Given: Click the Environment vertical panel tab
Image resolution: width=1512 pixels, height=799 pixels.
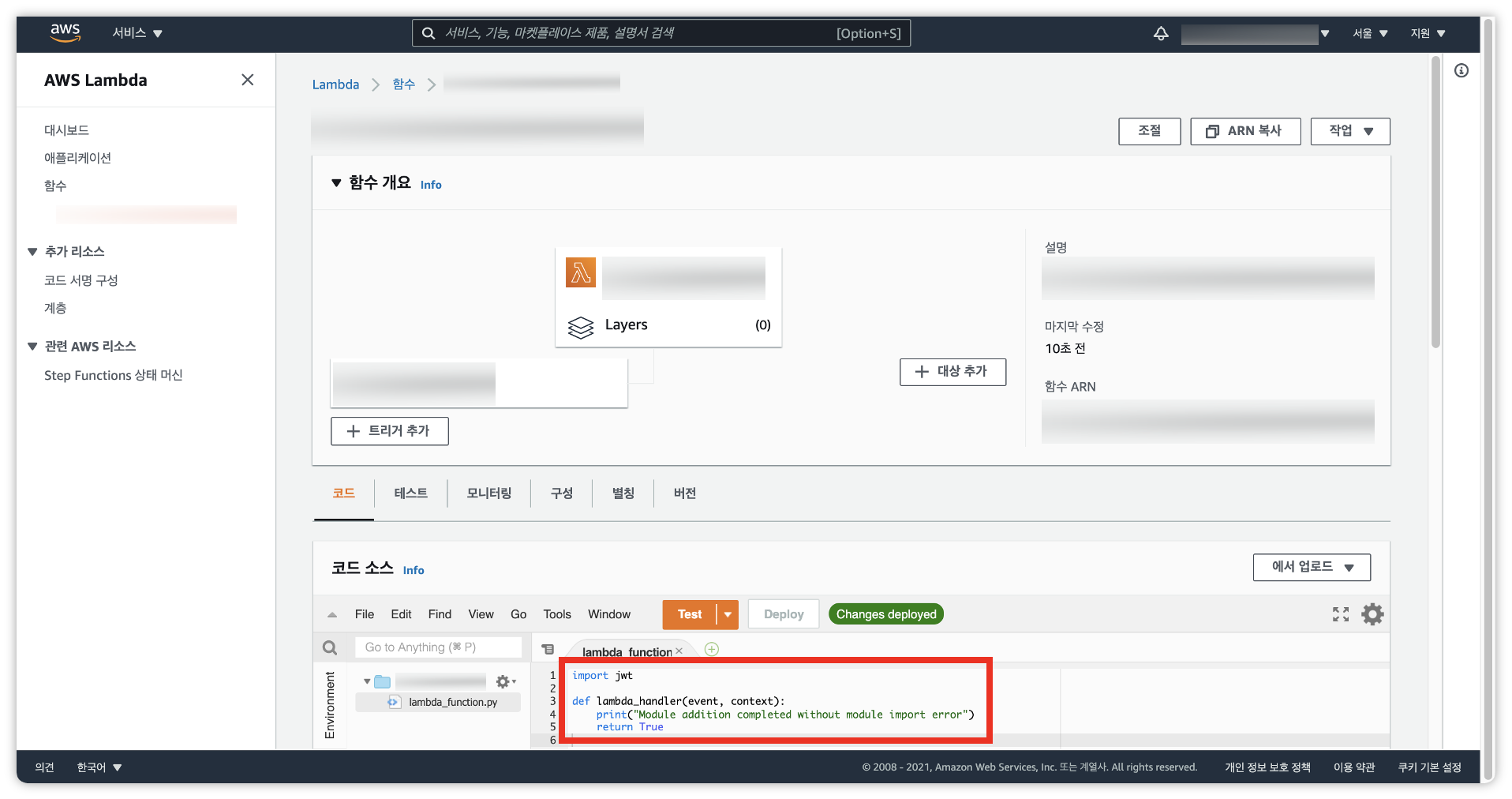Looking at the screenshot, I should (x=330, y=705).
